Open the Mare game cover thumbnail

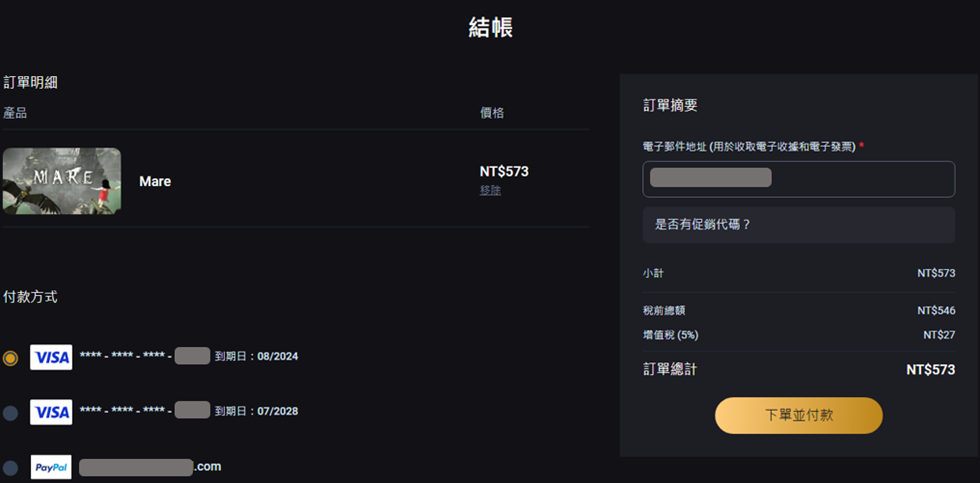tap(62, 181)
